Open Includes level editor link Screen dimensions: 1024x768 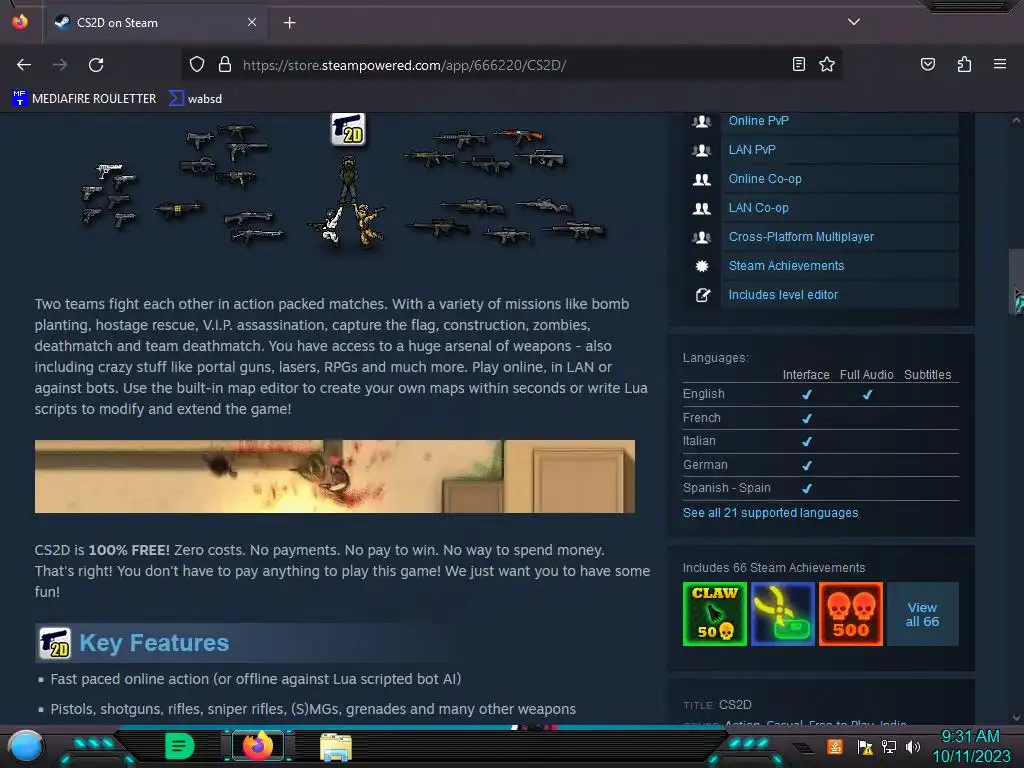click(783, 295)
